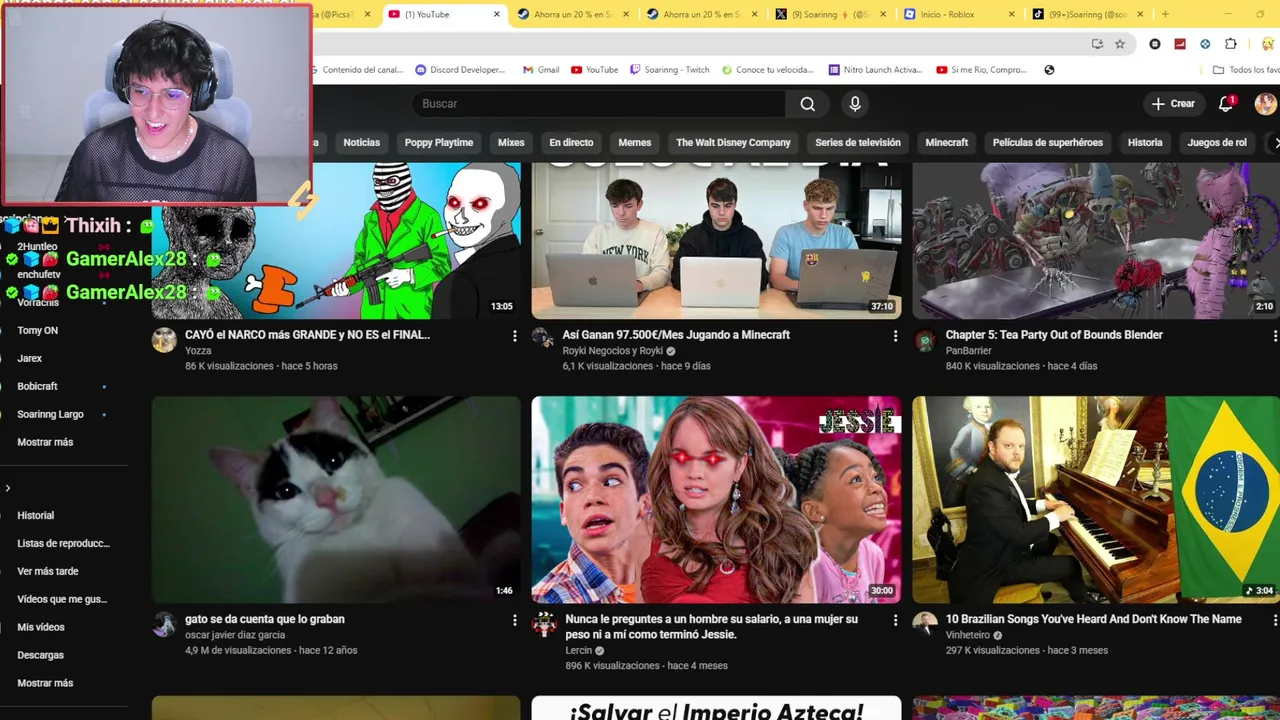
Task: Expand the sidebar section chevron above Historial
Action: click(8, 488)
